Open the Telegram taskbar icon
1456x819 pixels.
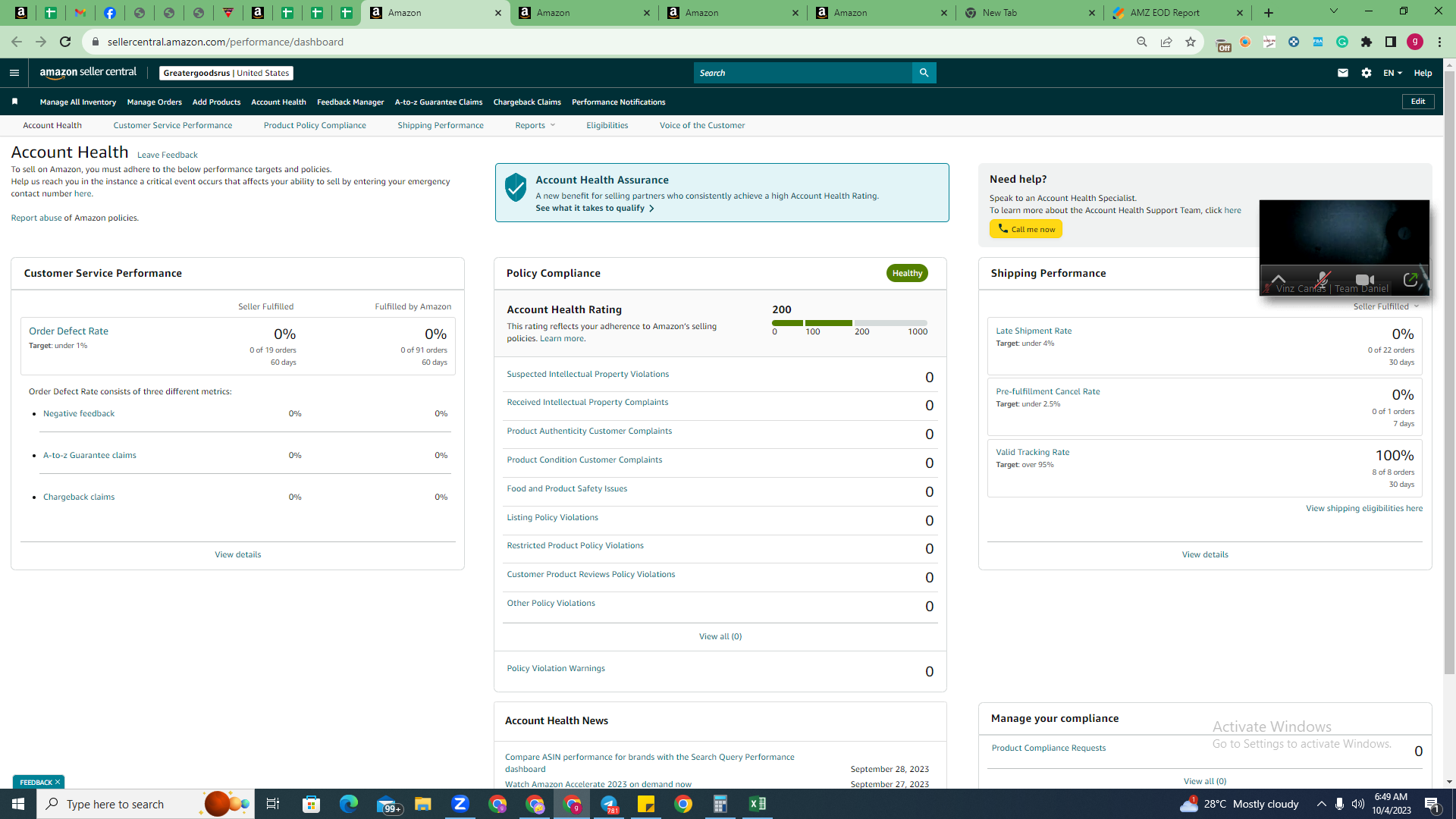(x=609, y=804)
